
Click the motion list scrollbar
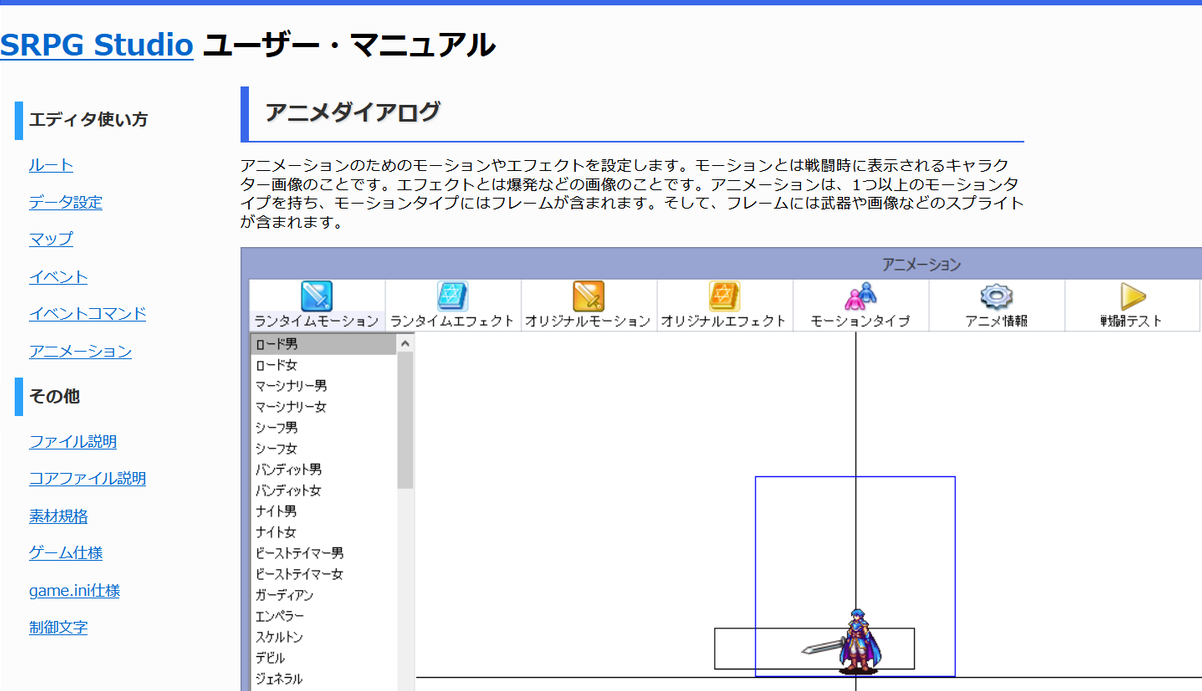405,420
